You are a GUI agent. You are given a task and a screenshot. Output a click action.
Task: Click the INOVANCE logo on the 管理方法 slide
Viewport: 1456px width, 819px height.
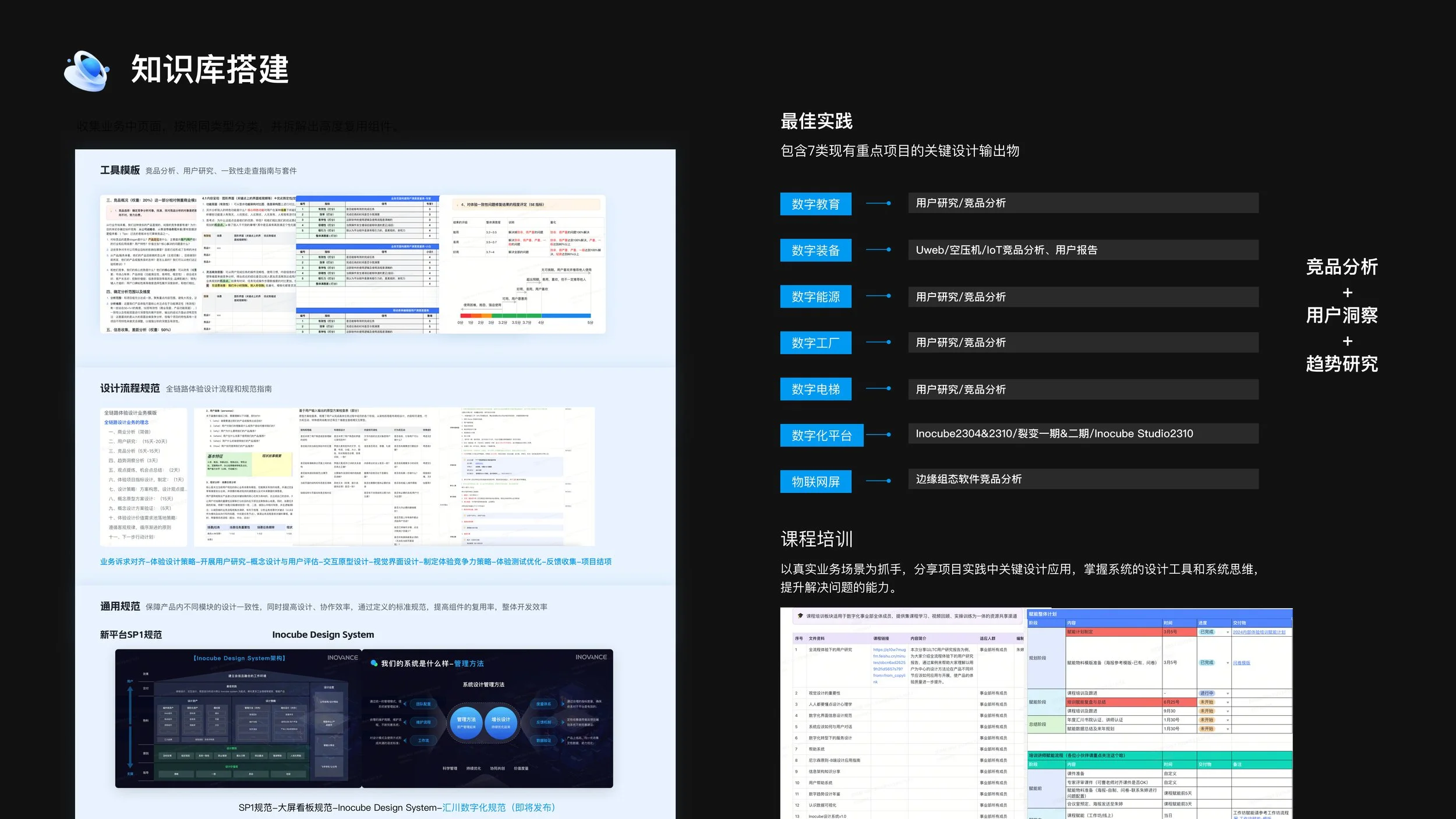(x=591, y=657)
